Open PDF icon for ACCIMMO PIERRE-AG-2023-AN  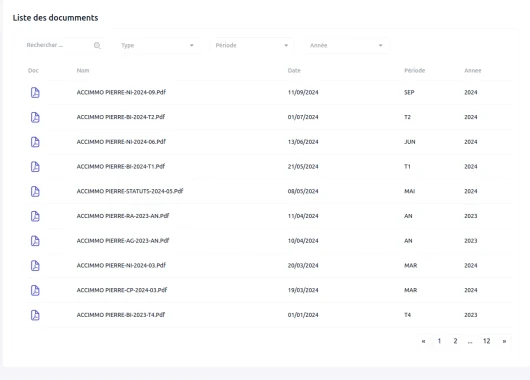(35, 241)
